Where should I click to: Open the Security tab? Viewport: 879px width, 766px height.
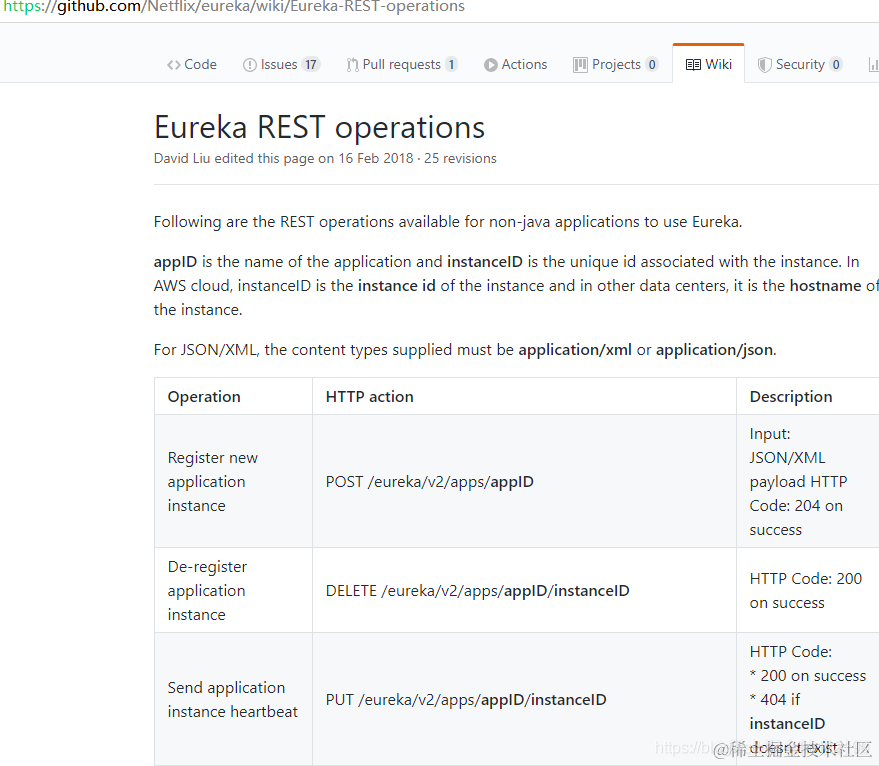pos(799,64)
